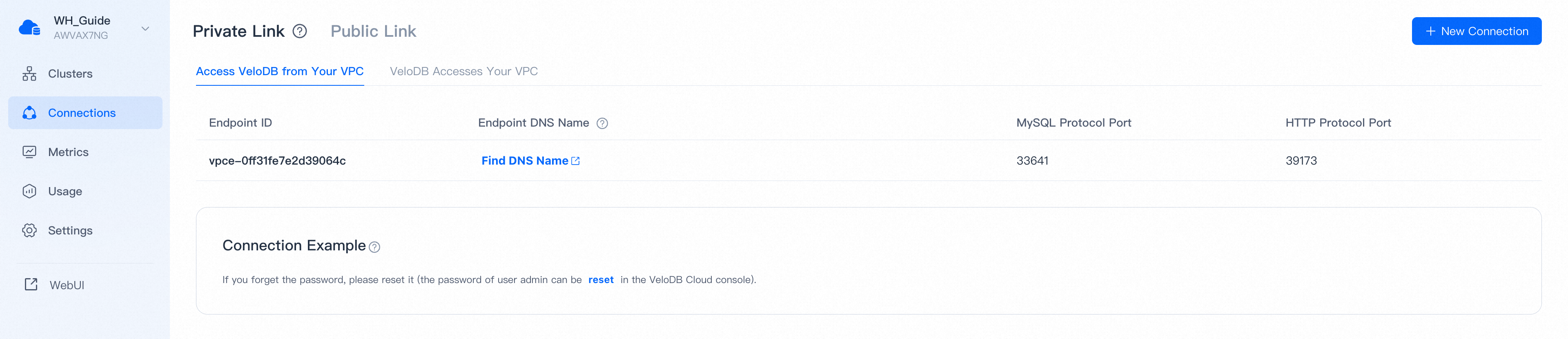
Task: Expand the WH_Guide warehouse dropdown chevron
Action: (145, 29)
